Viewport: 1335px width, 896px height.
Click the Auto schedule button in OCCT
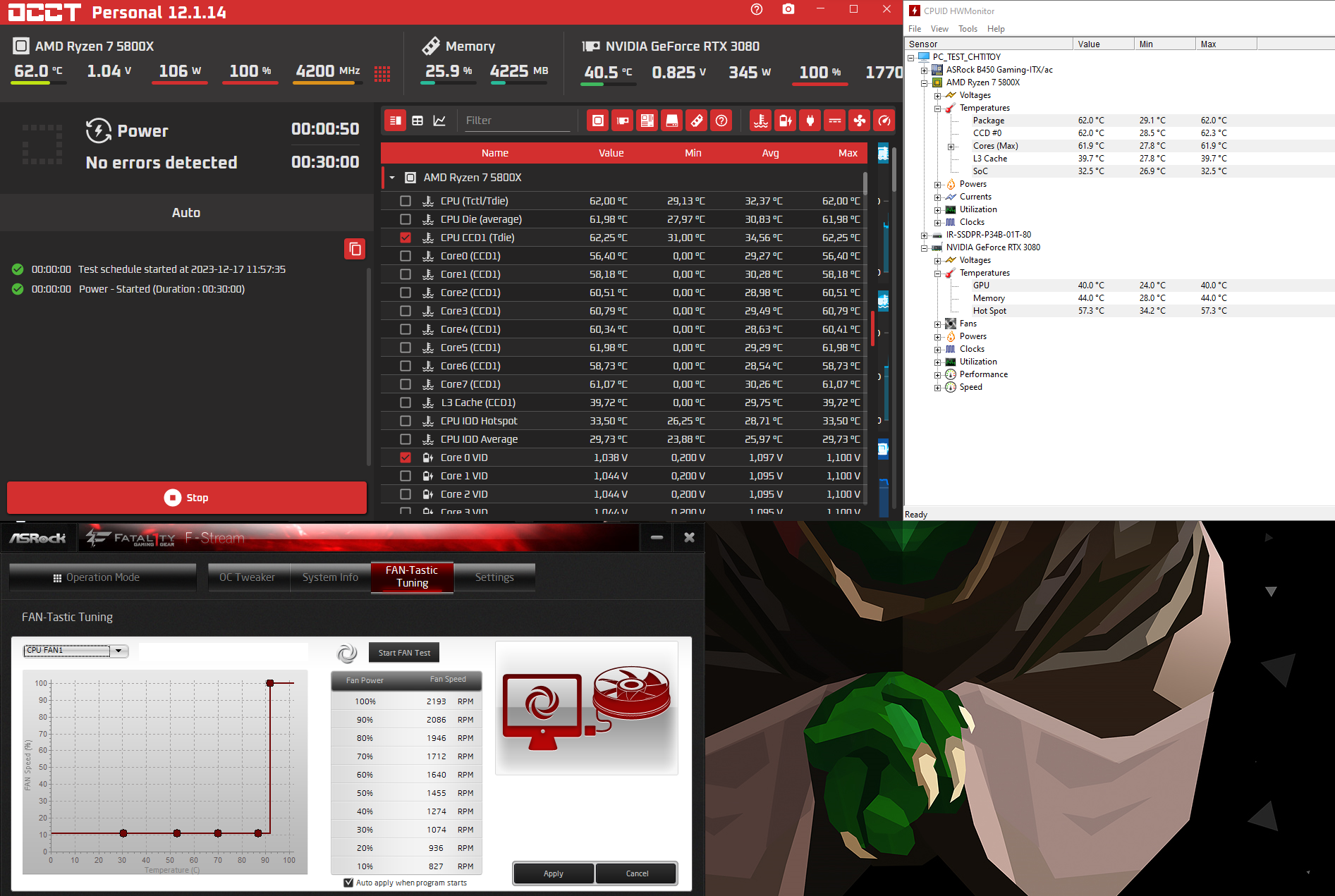tap(186, 213)
